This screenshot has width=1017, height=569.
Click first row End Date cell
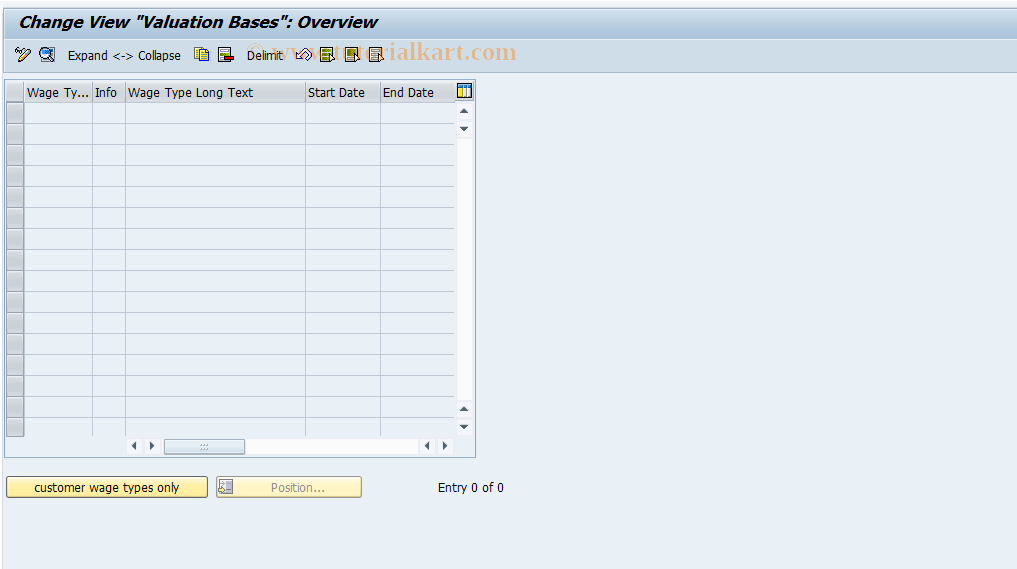point(417,113)
